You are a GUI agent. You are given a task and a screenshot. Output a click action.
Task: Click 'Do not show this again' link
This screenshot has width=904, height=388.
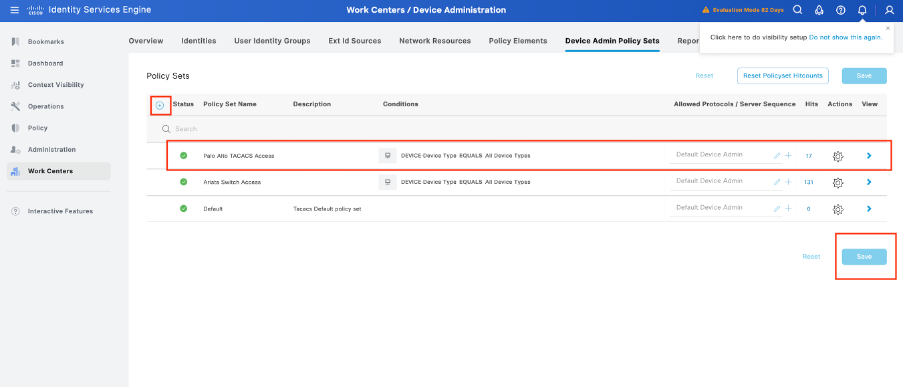coord(845,37)
